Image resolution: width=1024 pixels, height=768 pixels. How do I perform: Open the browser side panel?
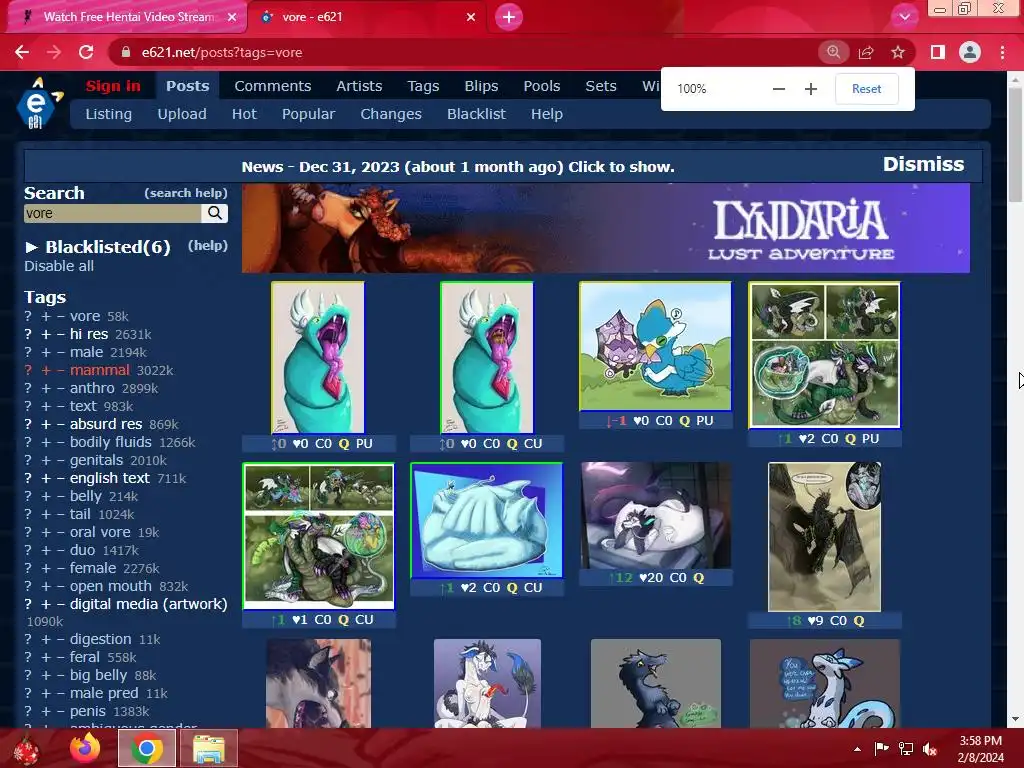tap(938, 52)
